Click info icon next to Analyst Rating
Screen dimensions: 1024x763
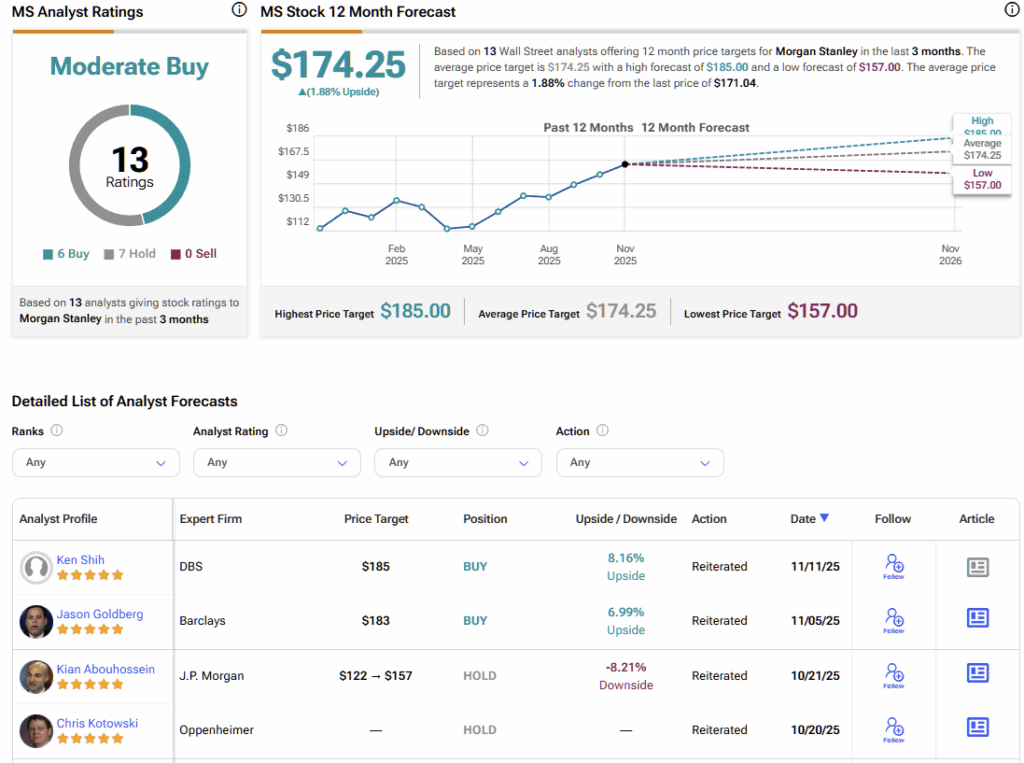pyautogui.click(x=282, y=431)
